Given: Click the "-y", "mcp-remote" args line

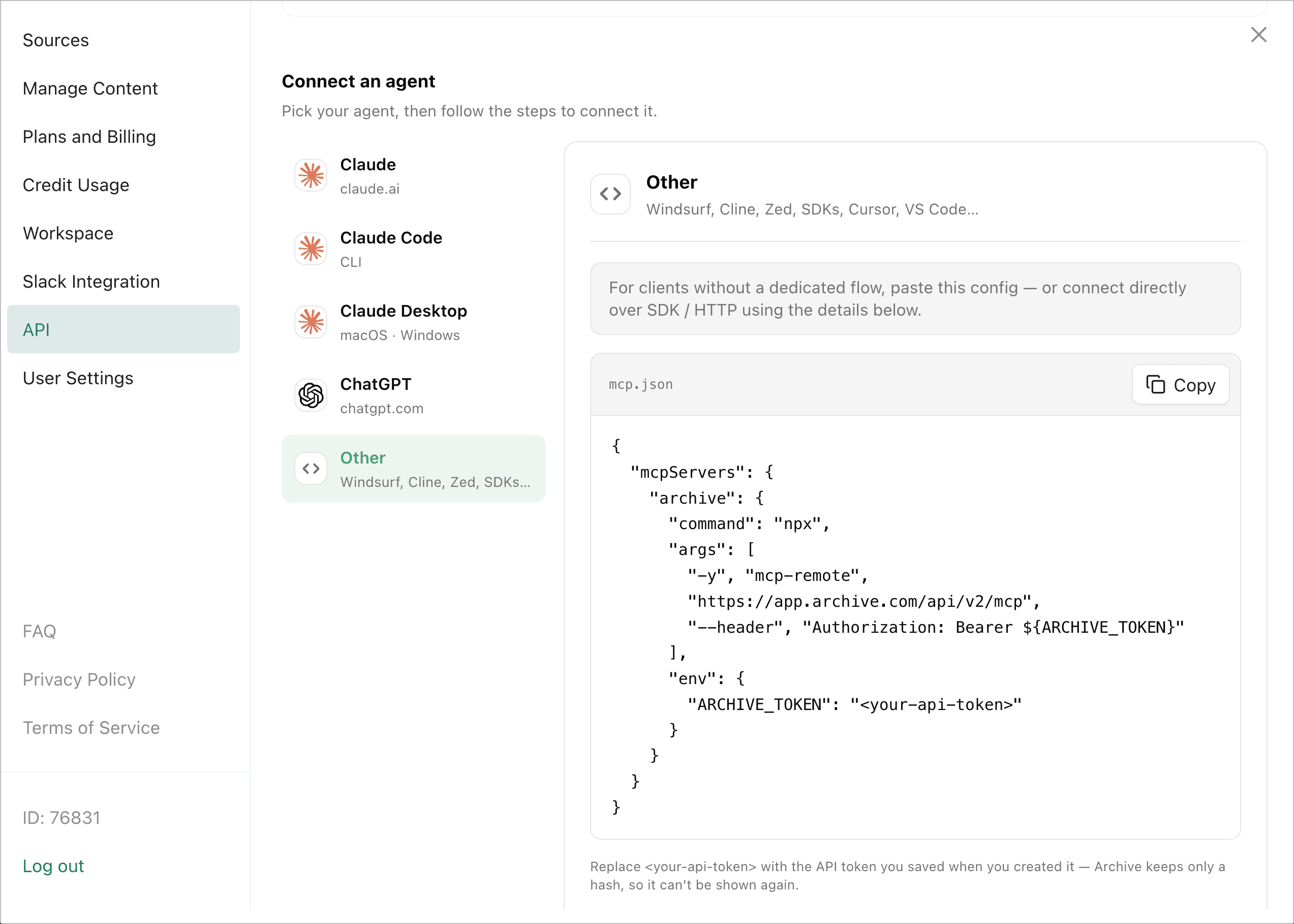Looking at the screenshot, I should [778, 576].
